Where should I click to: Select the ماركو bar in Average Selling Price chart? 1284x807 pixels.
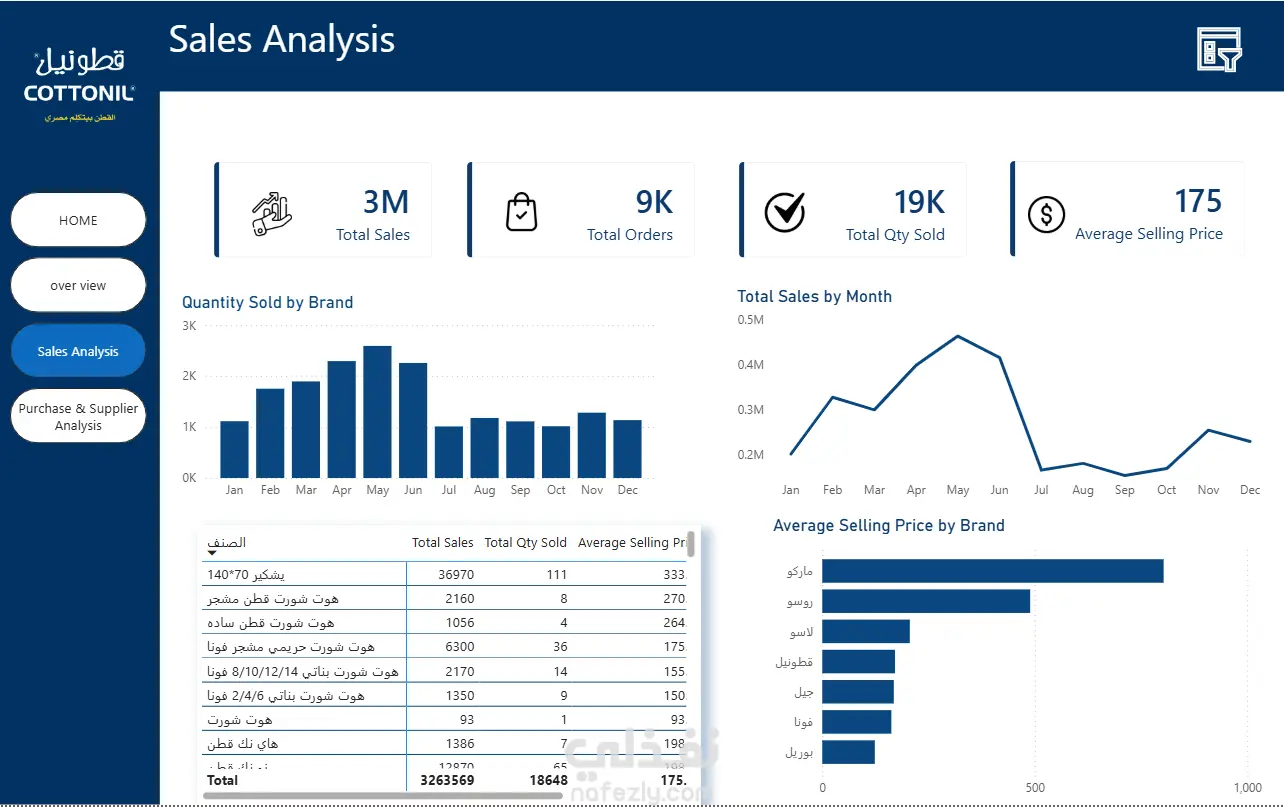(x=992, y=571)
